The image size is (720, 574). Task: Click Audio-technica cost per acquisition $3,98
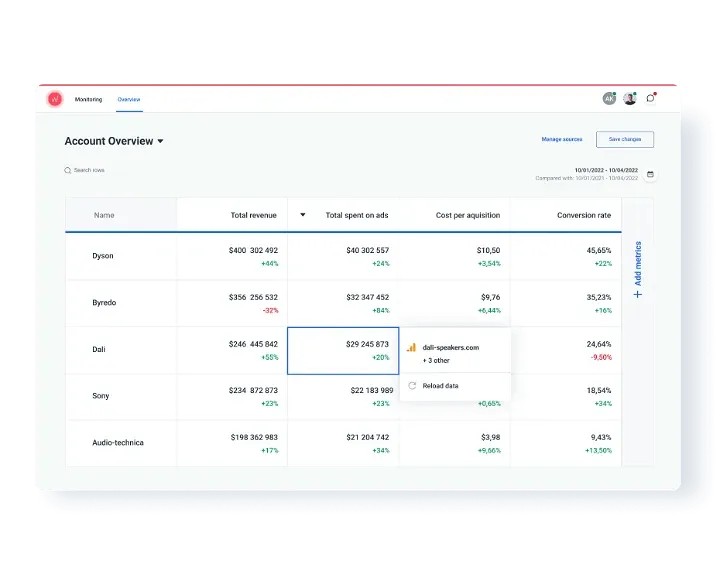pos(490,437)
